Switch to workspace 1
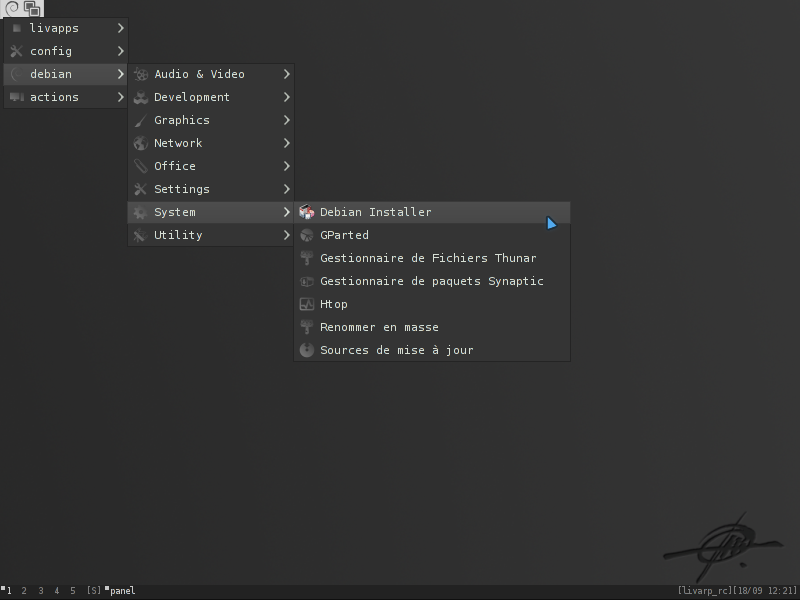Viewport: 800px width, 600px height. (x=8, y=591)
